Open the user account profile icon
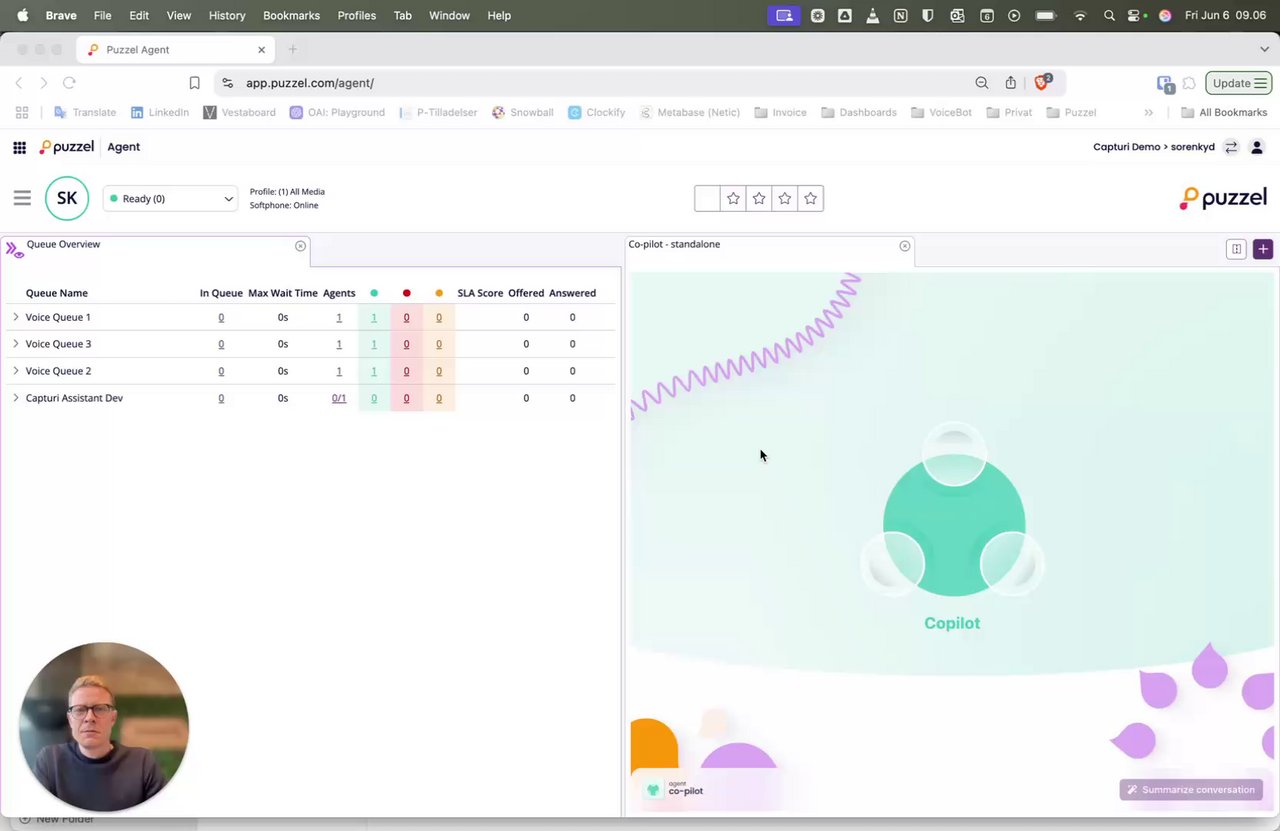Viewport: 1280px width, 831px height. [x=1257, y=147]
